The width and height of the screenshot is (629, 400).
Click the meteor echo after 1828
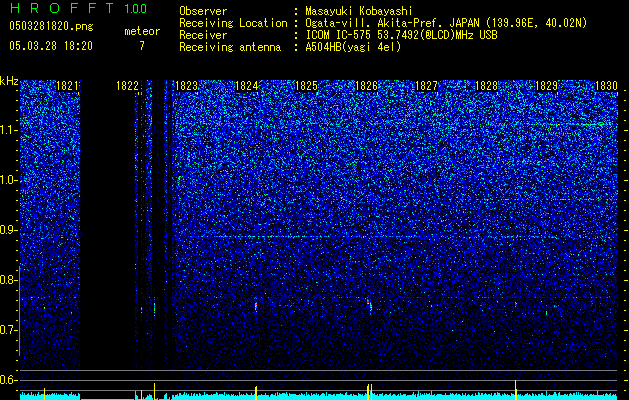(x=516, y=305)
